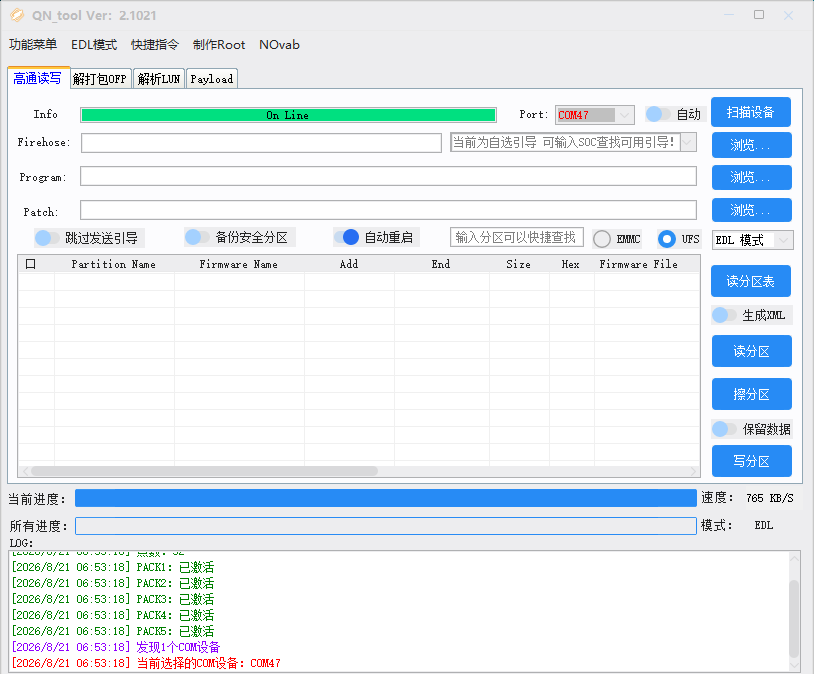Click the table scrollbar left arrow

click(x=25, y=471)
